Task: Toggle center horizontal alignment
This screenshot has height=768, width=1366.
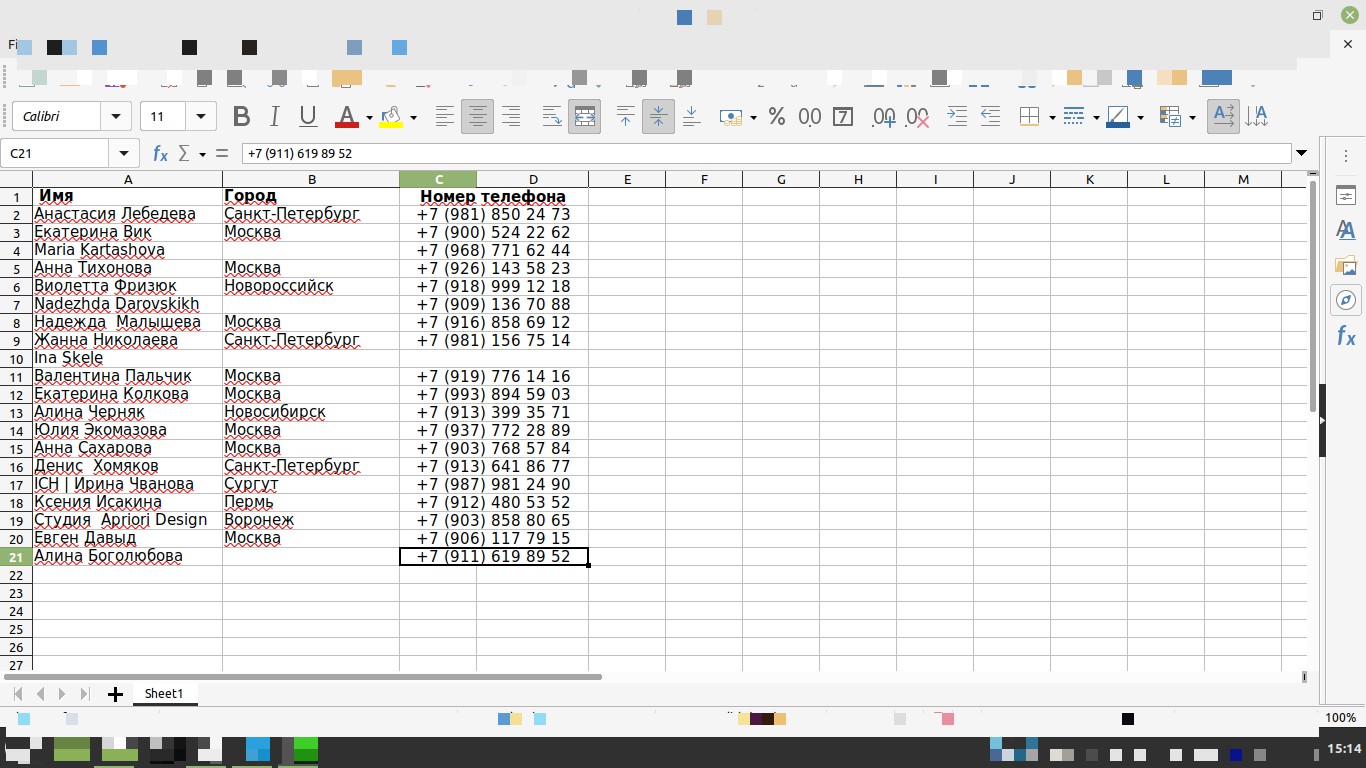Action: tap(478, 117)
